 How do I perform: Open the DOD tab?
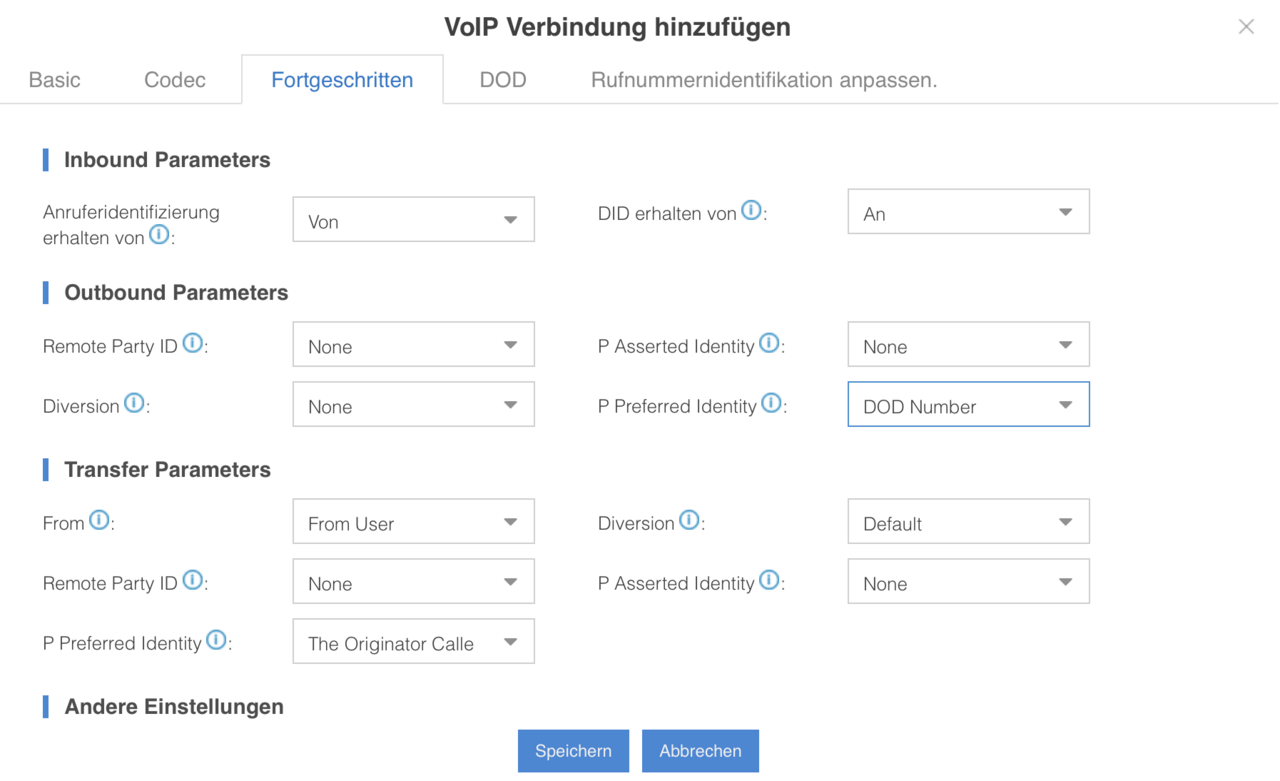tap(503, 80)
